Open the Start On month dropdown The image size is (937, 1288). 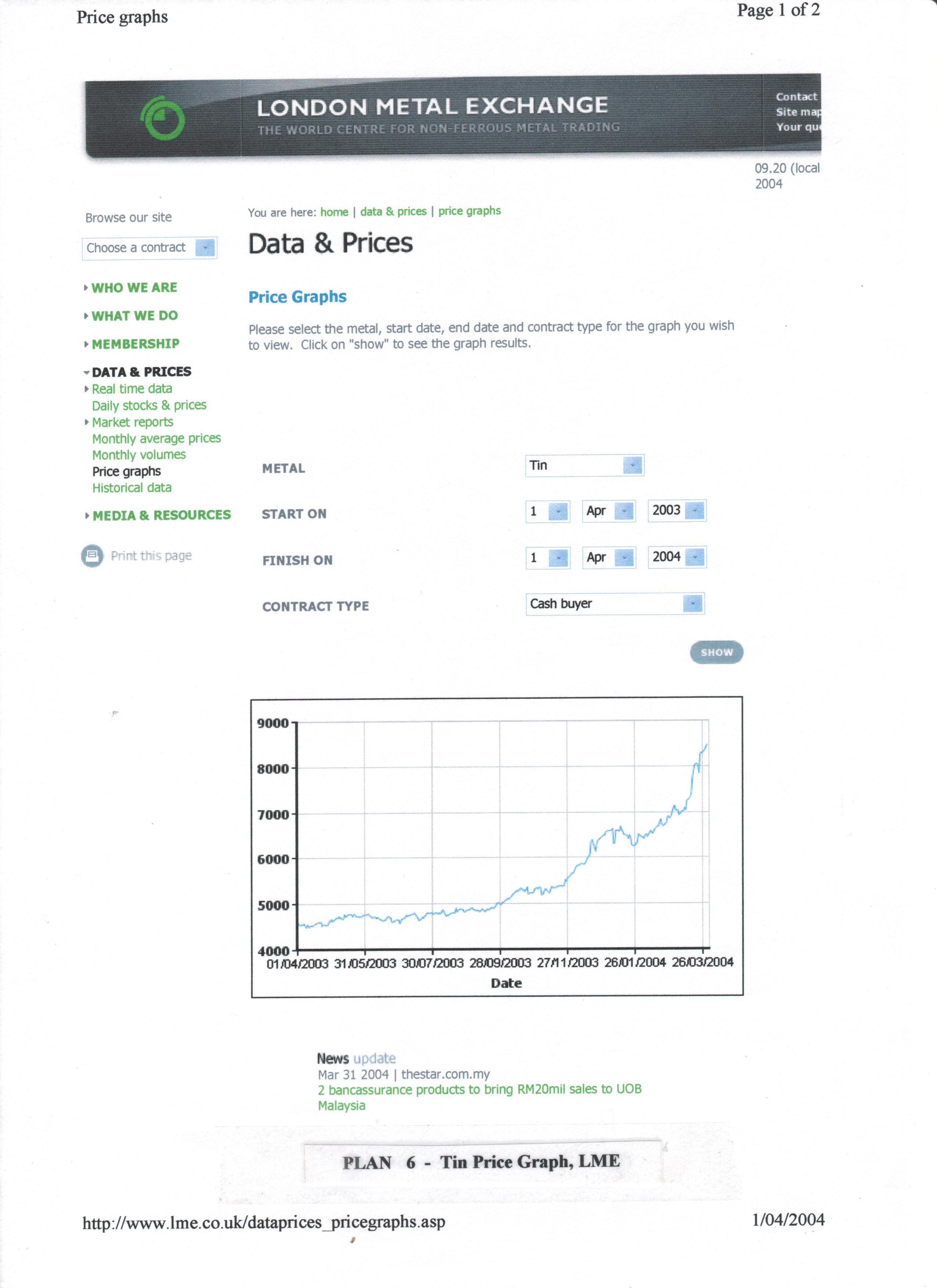[x=624, y=511]
